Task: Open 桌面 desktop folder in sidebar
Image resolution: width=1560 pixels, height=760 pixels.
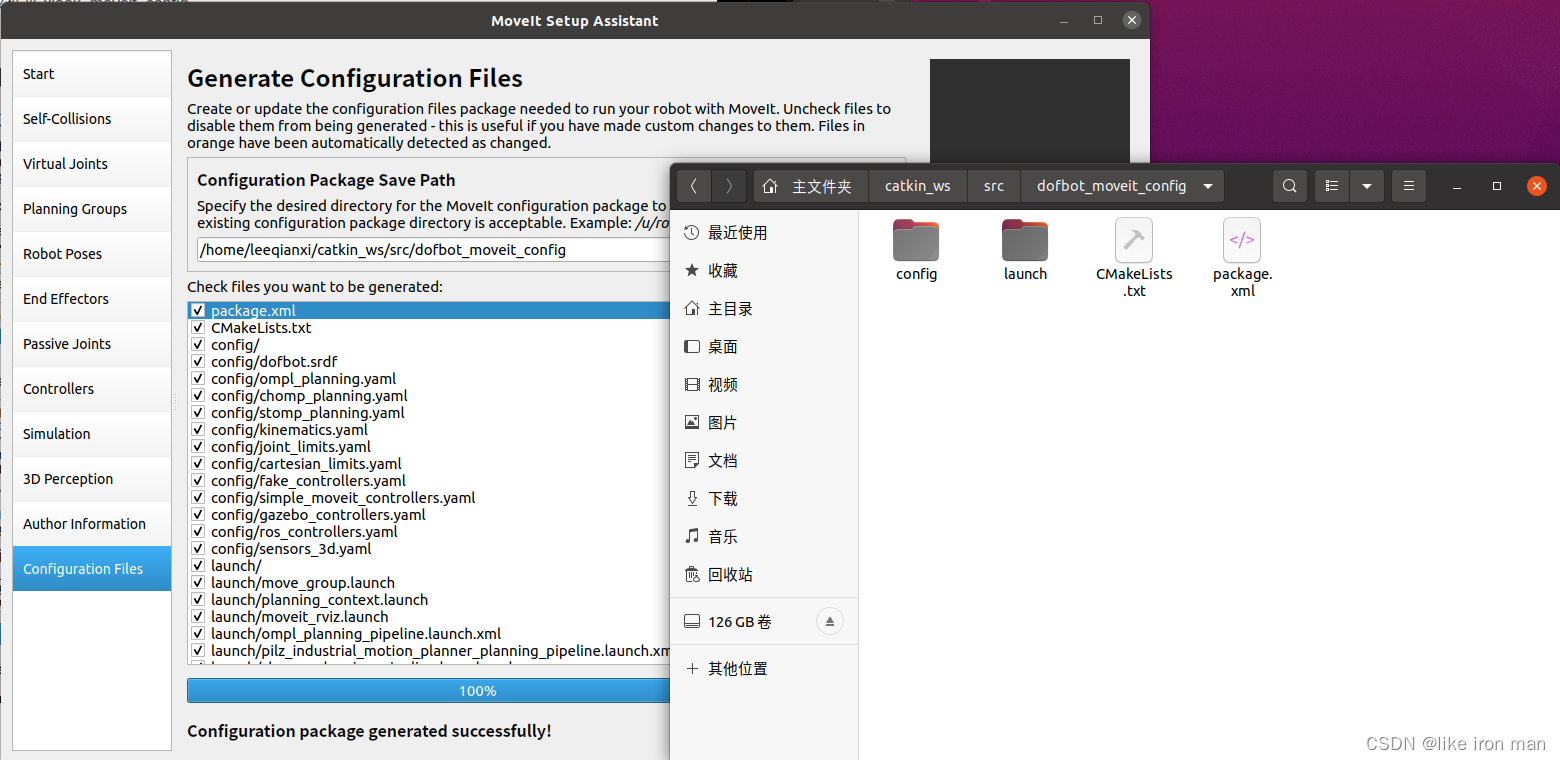Action: point(764,347)
